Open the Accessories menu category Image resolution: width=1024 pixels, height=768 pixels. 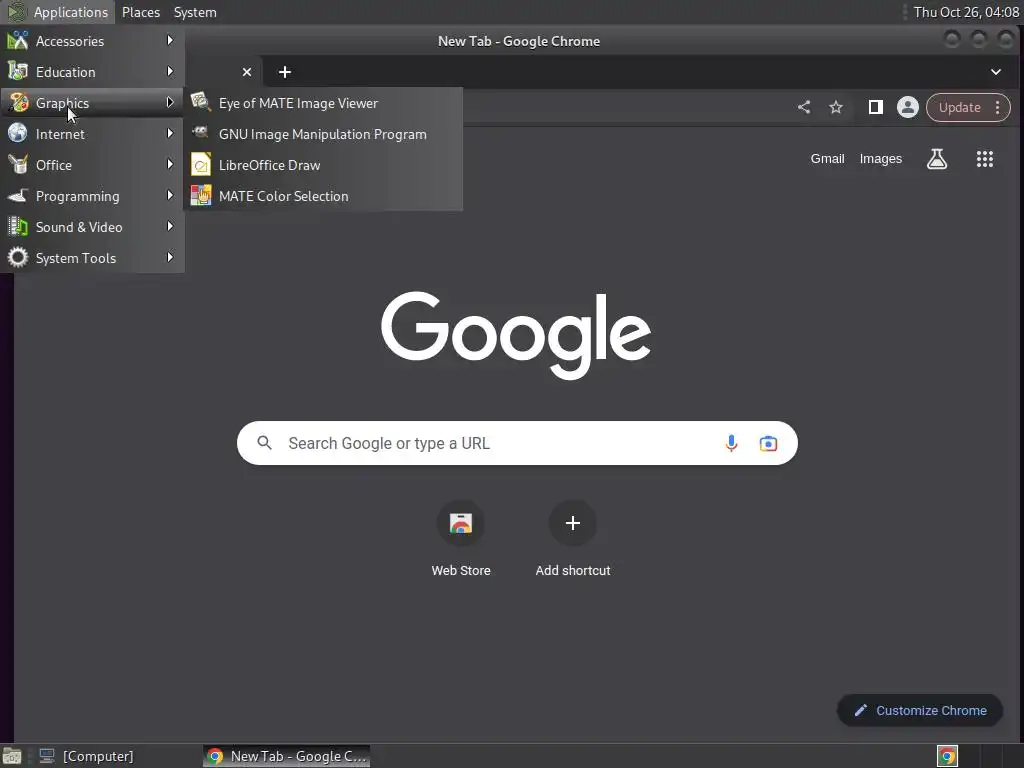tap(92, 41)
